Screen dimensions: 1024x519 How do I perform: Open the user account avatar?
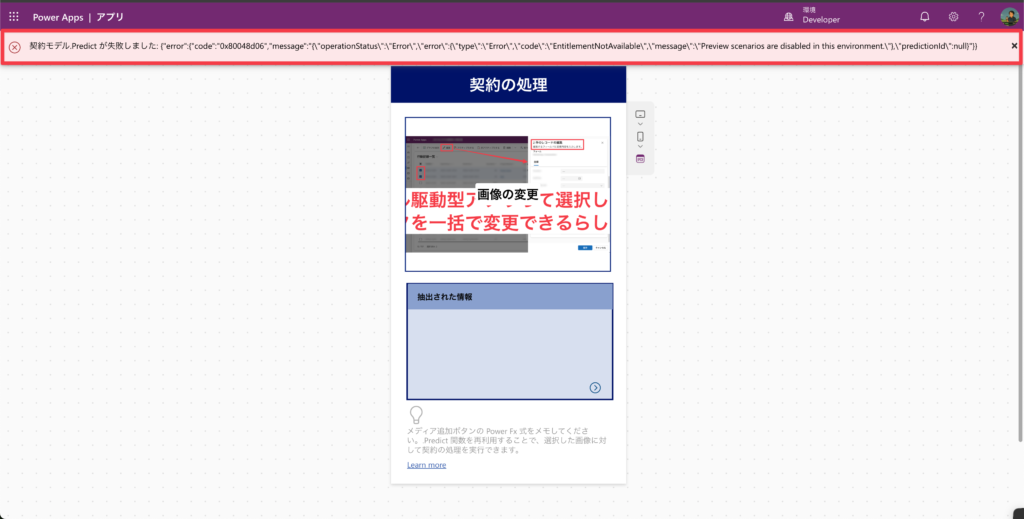[x=1009, y=17]
